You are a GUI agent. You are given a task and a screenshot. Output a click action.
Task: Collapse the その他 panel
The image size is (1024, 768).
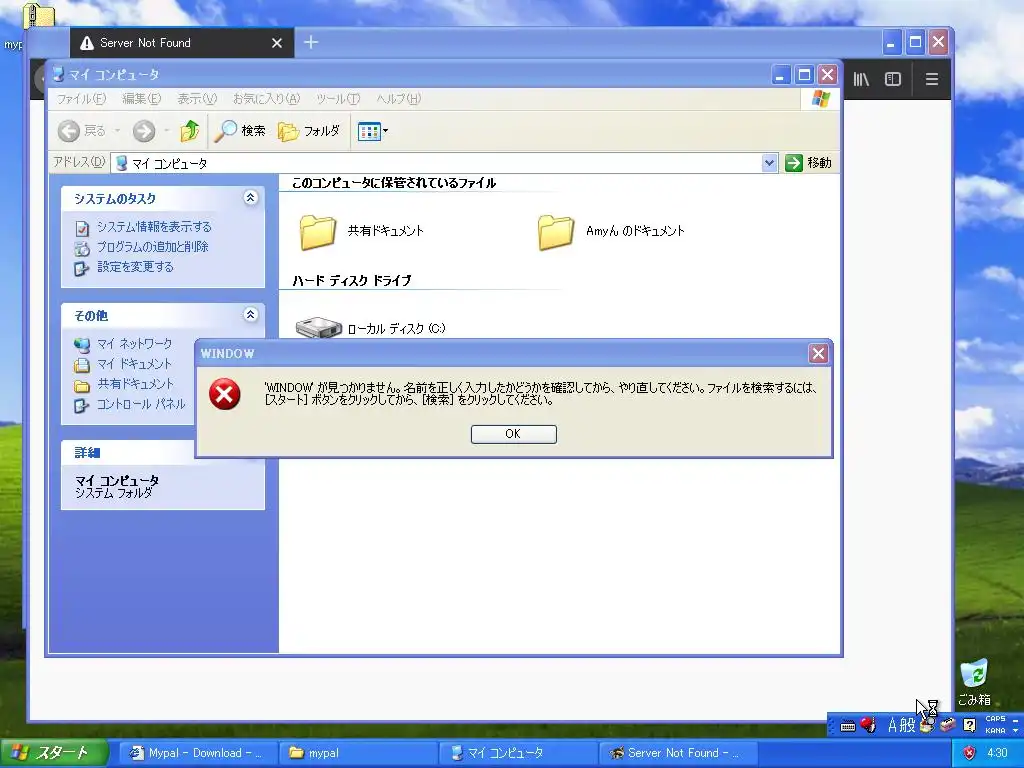coord(251,314)
